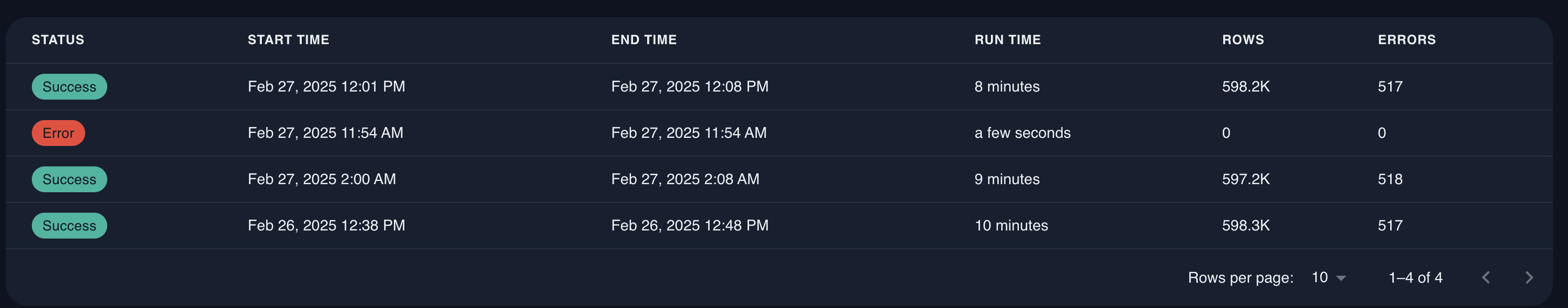Click the 1–4 of 4 pagination label
This screenshot has width=1568, height=308.
pos(1415,277)
